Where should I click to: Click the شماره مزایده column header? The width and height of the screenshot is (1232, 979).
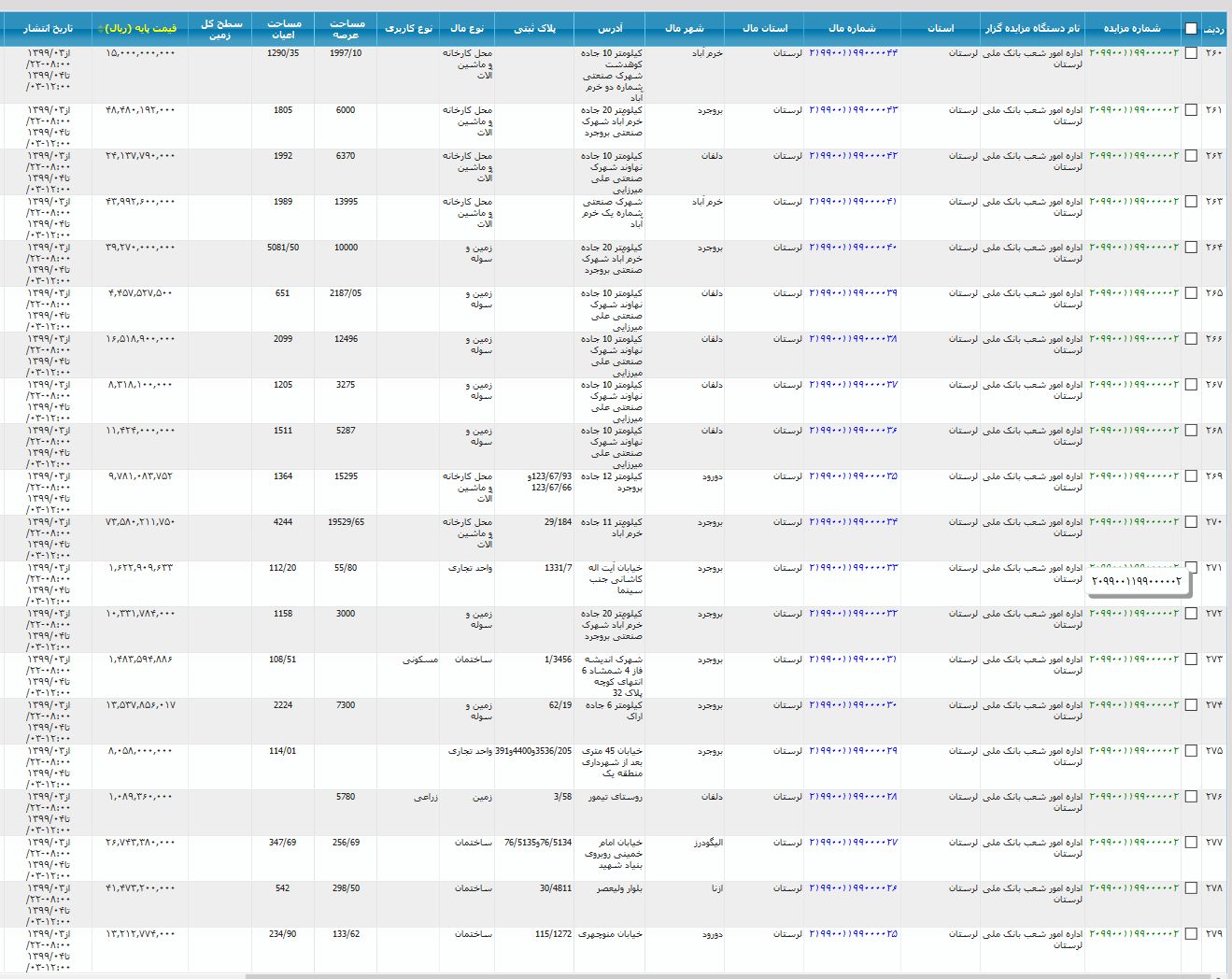point(1132,29)
